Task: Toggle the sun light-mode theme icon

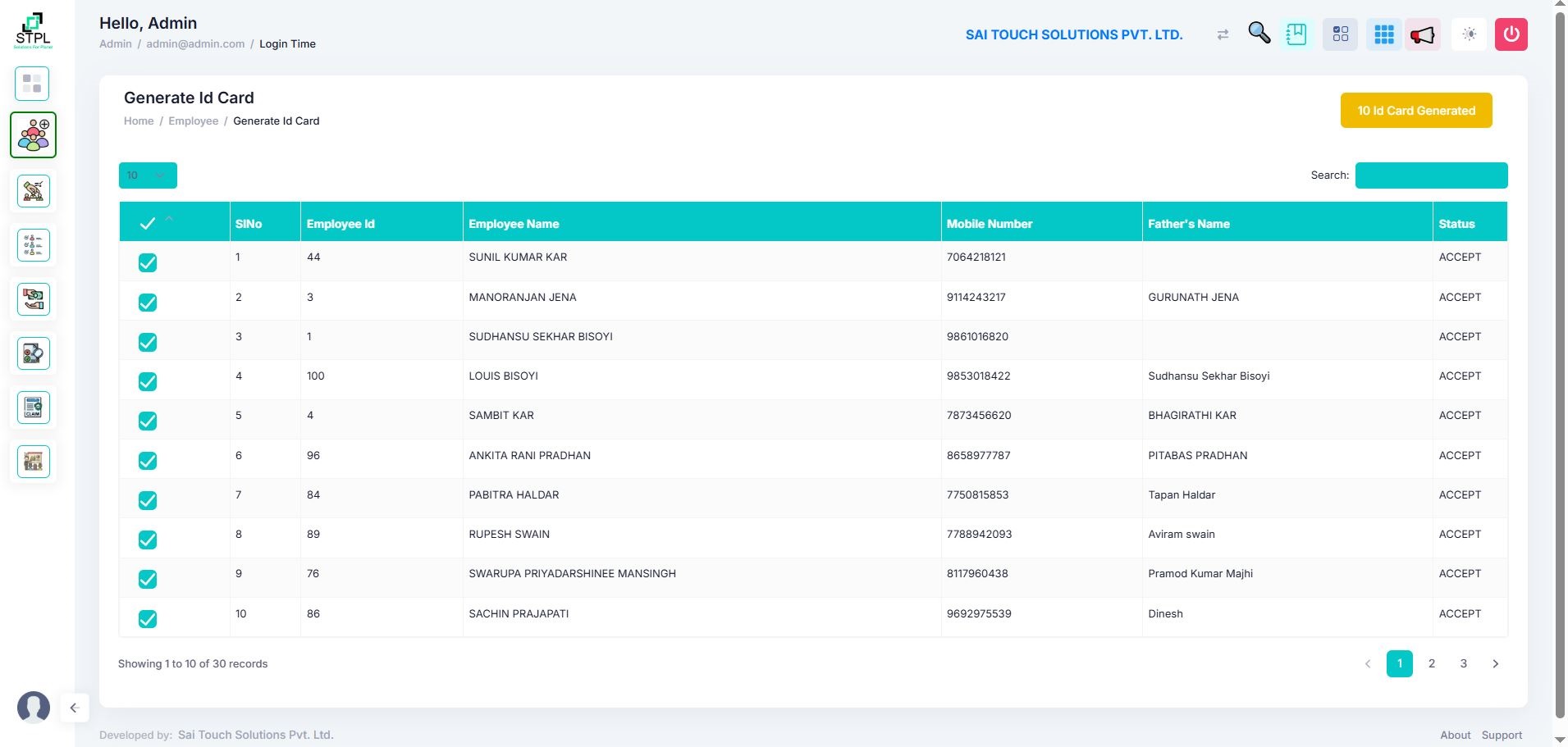Action: click(x=1469, y=34)
